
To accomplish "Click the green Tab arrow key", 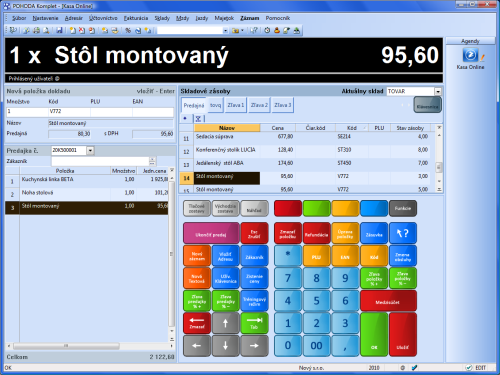I will click(x=254, y=323).
